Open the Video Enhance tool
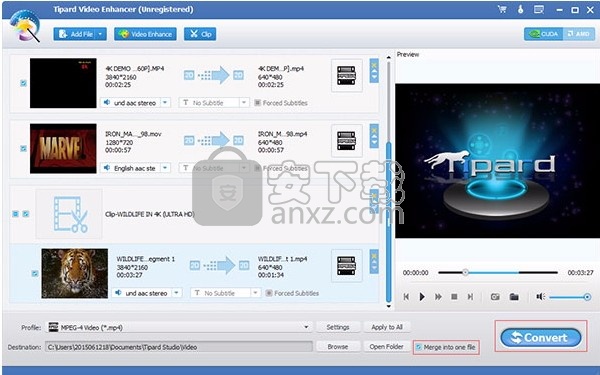Image resolution: width=600 pixels, height=375 pixels. coord(145,34)
